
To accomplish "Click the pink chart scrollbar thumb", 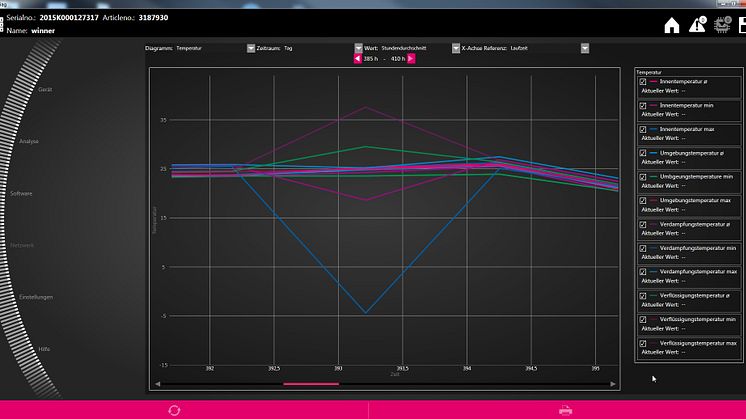I will [x=311, y=384].
